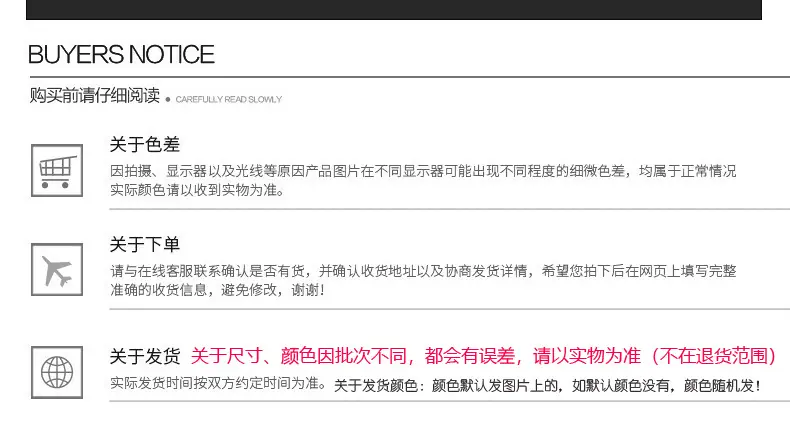
Task: Click the line starting 请与在线客服联系确认
Action: pyautogui.click(x=423, y=271)
